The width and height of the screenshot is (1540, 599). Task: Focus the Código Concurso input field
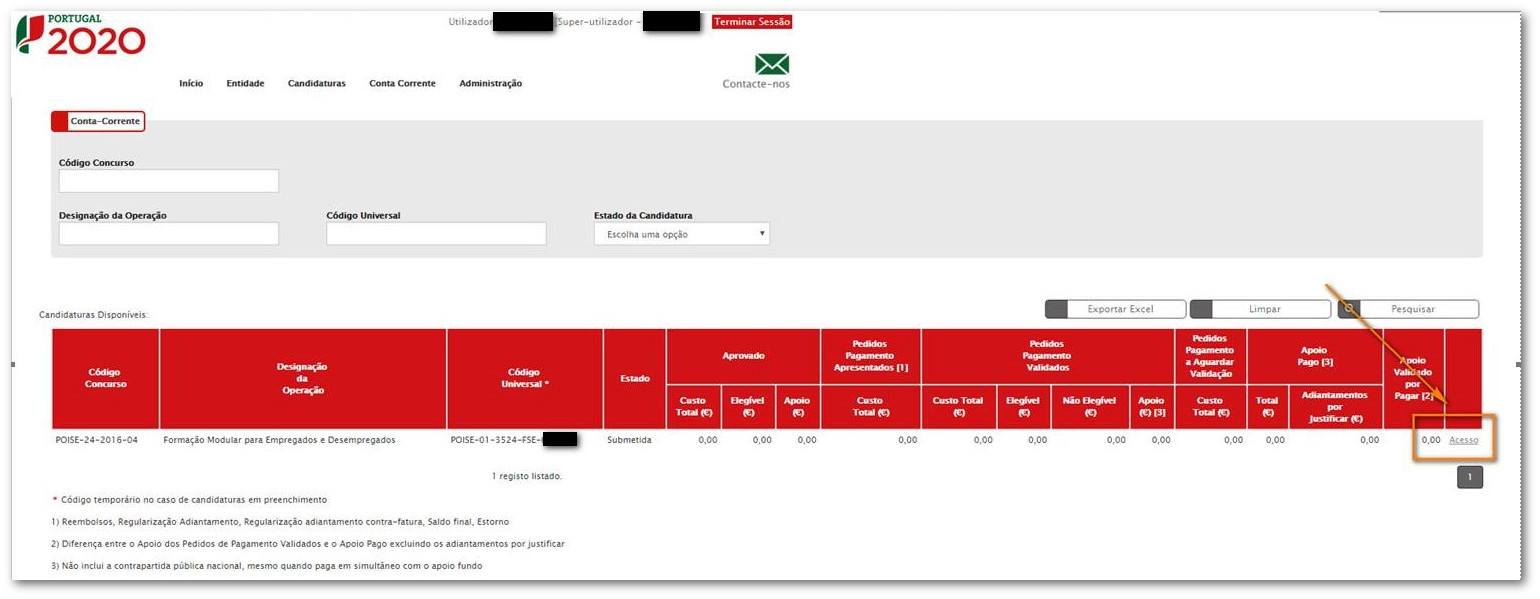(x=168, y=181)
